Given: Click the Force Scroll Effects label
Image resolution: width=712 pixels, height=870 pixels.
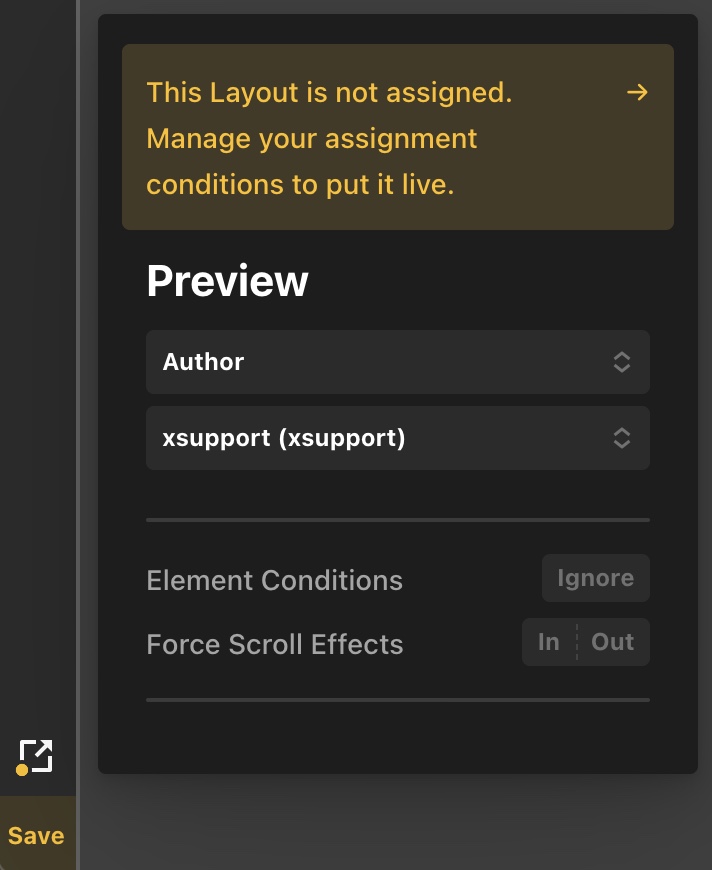Looking at the screenshot, I should [x=275, y=644].
